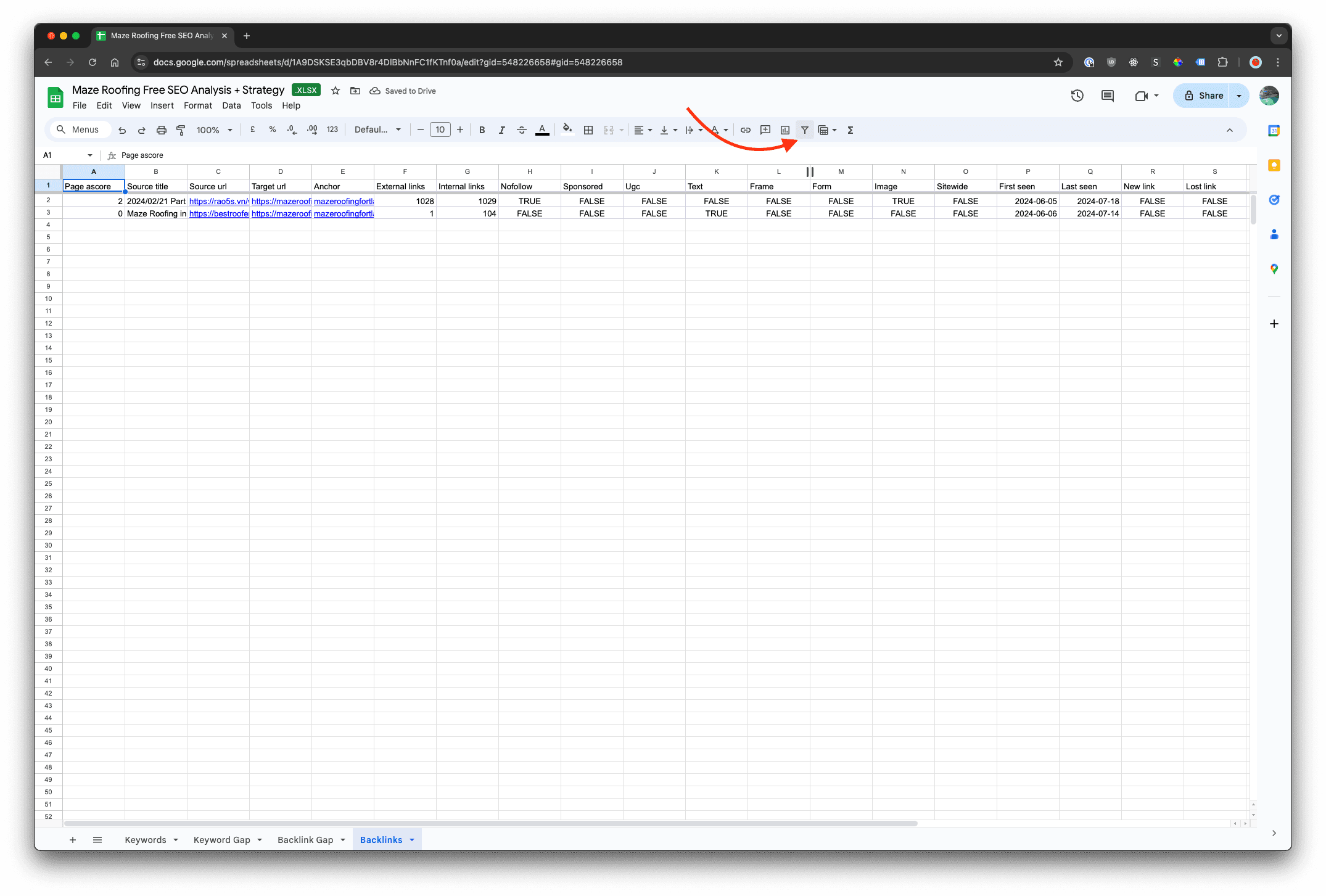The width and height of the screenshot is (1326, 896).
Task: Open the Share options dropdown arrow
Action: [1239, 96]
